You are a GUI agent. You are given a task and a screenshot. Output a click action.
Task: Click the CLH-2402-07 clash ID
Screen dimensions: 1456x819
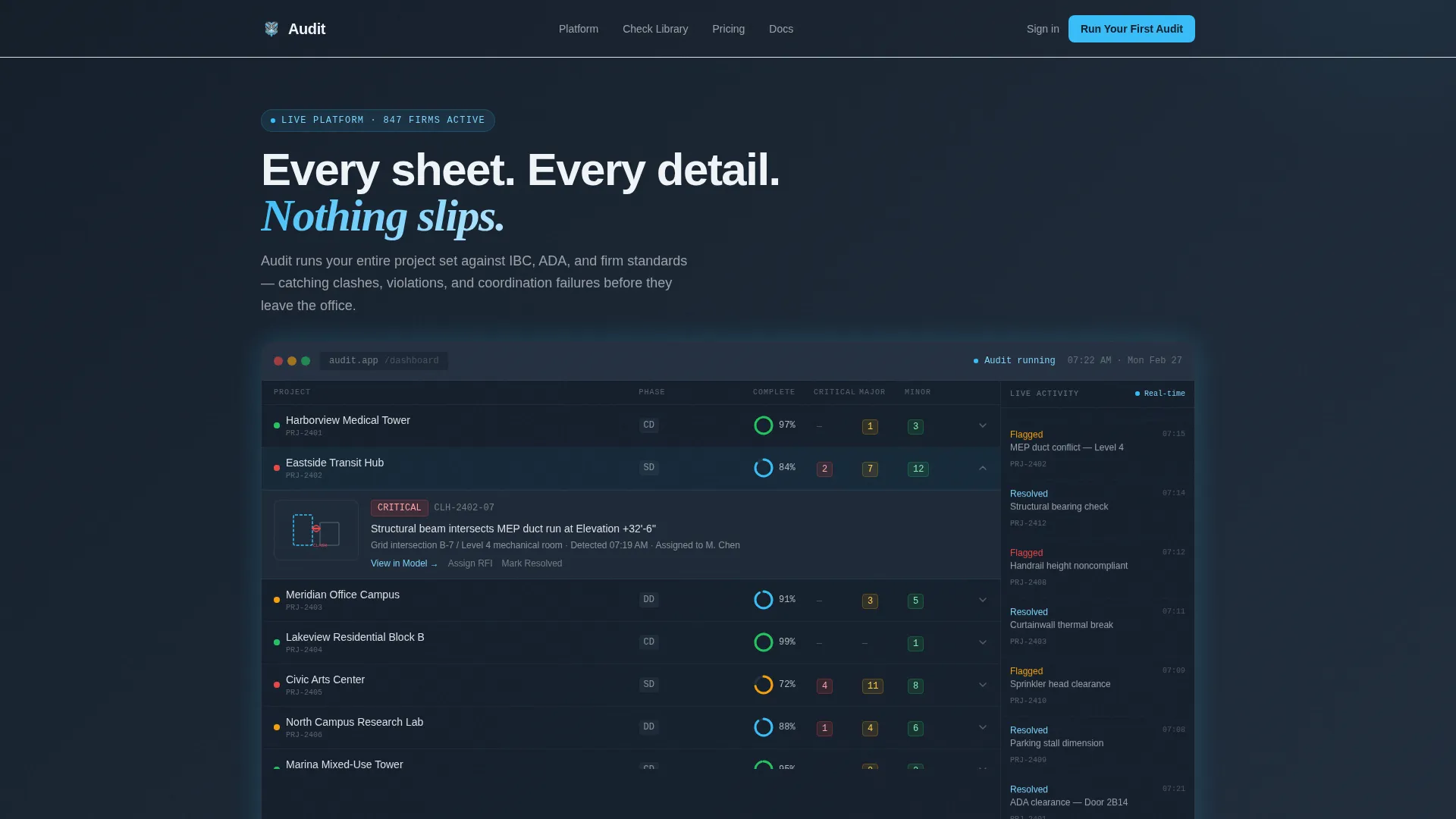click(x=464, y=508)
